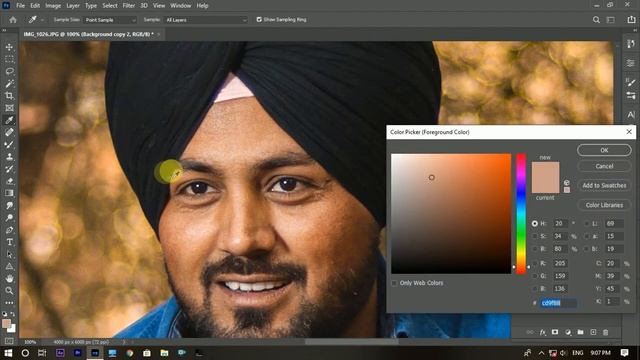This screenshot has height=360, width=640.
Task: Enable Only Web Colors checkbox
Action: click(x=394, y=283)
